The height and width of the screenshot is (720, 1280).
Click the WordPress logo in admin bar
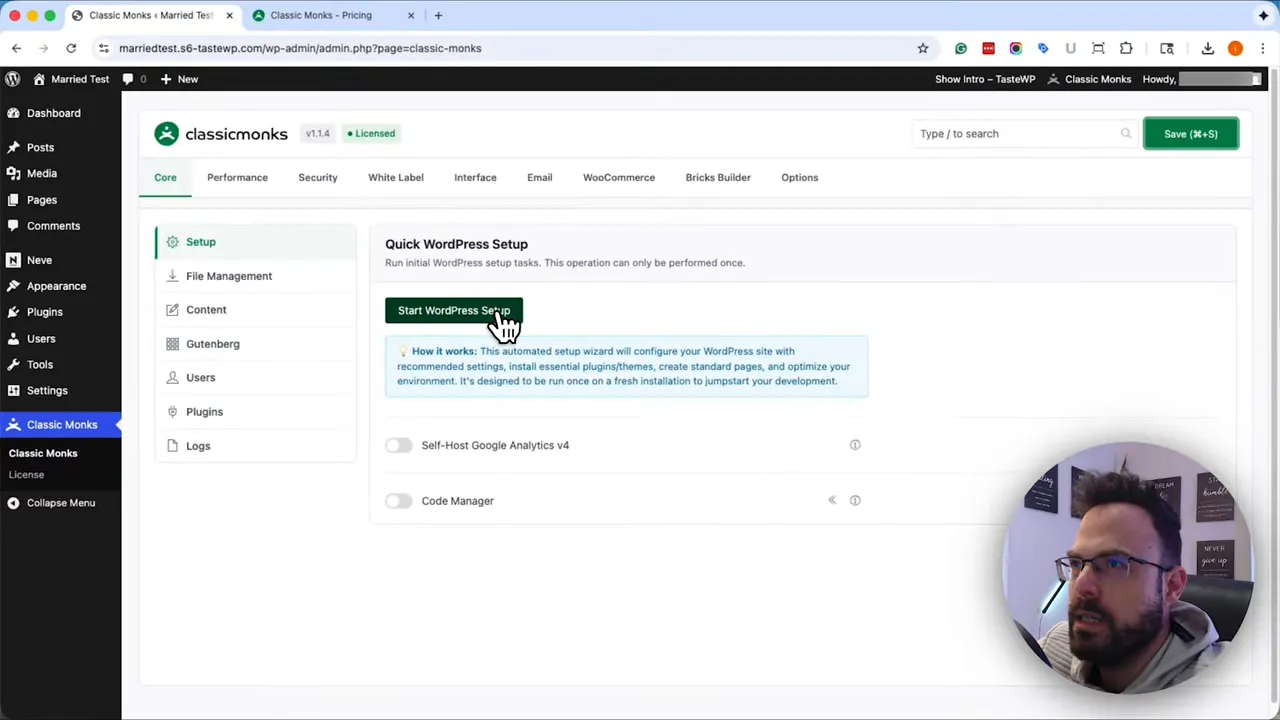tap(12, 79)
